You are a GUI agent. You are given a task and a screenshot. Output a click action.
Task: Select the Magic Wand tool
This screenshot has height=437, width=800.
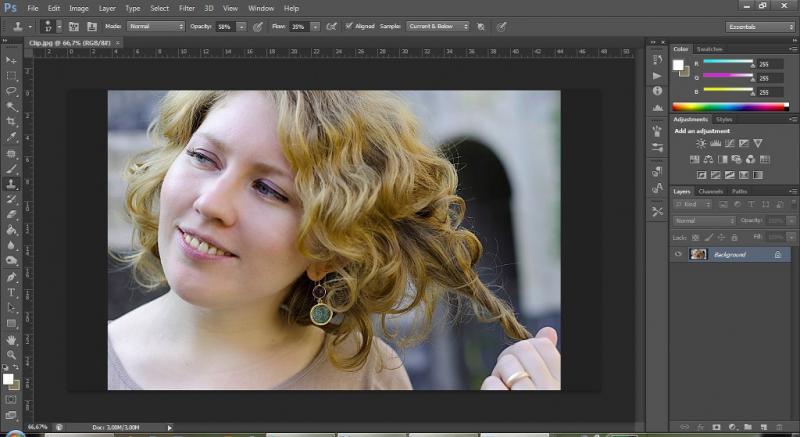click(x=11, y=106)
